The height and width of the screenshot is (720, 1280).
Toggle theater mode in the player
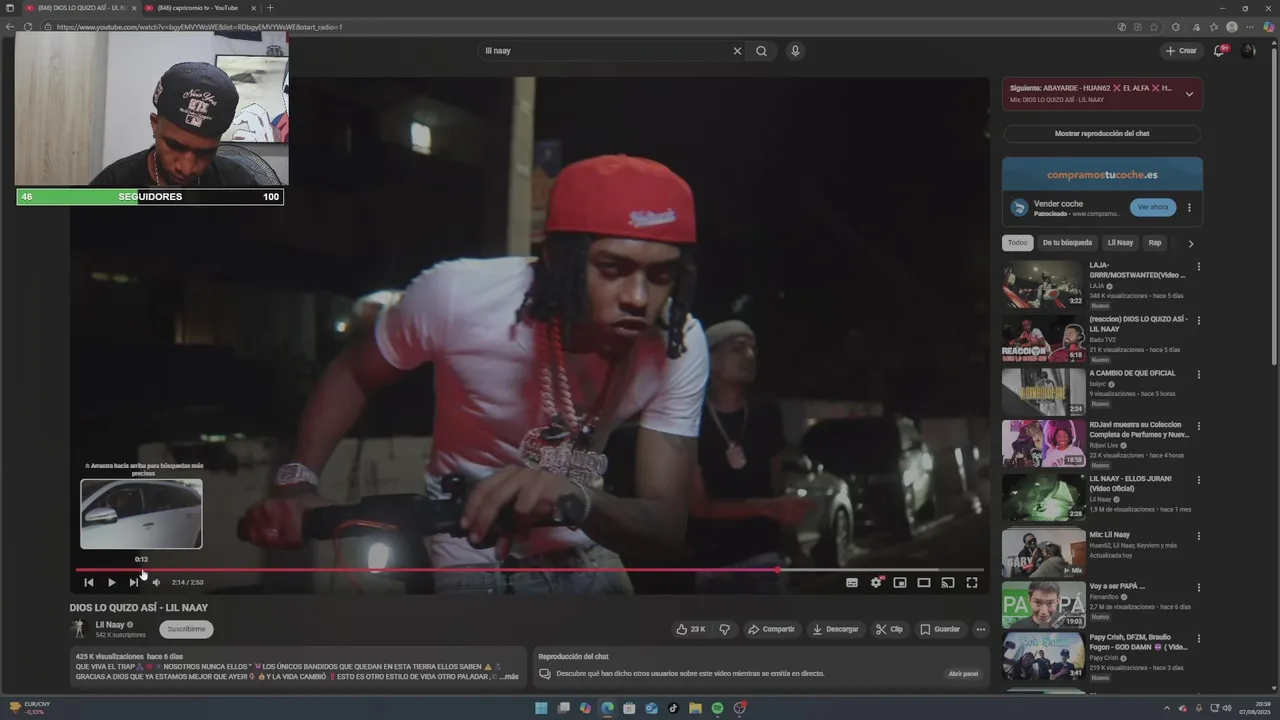click(x=924, y=582)
